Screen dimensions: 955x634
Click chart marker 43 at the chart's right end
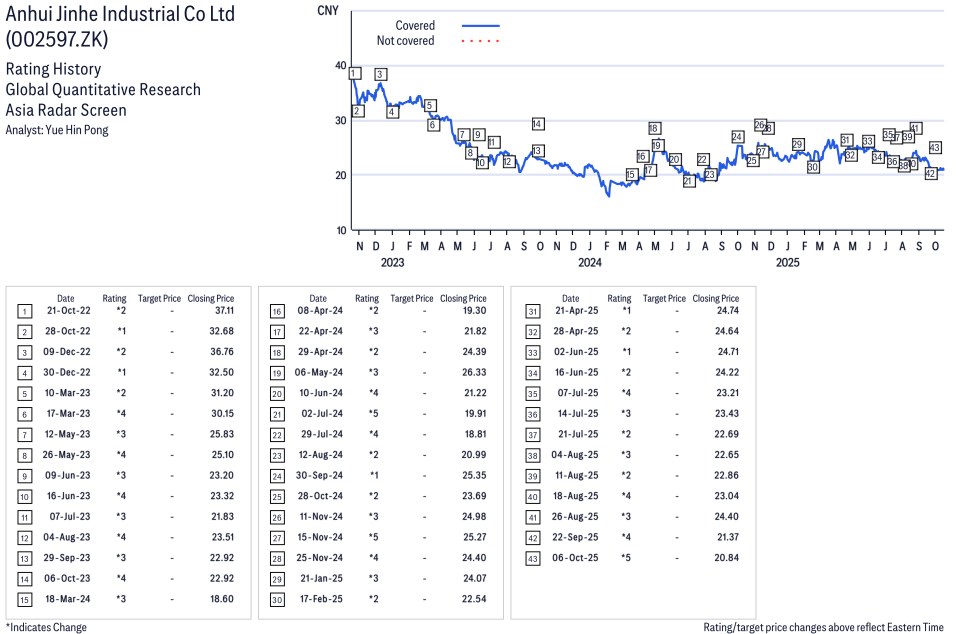[936, 148]
